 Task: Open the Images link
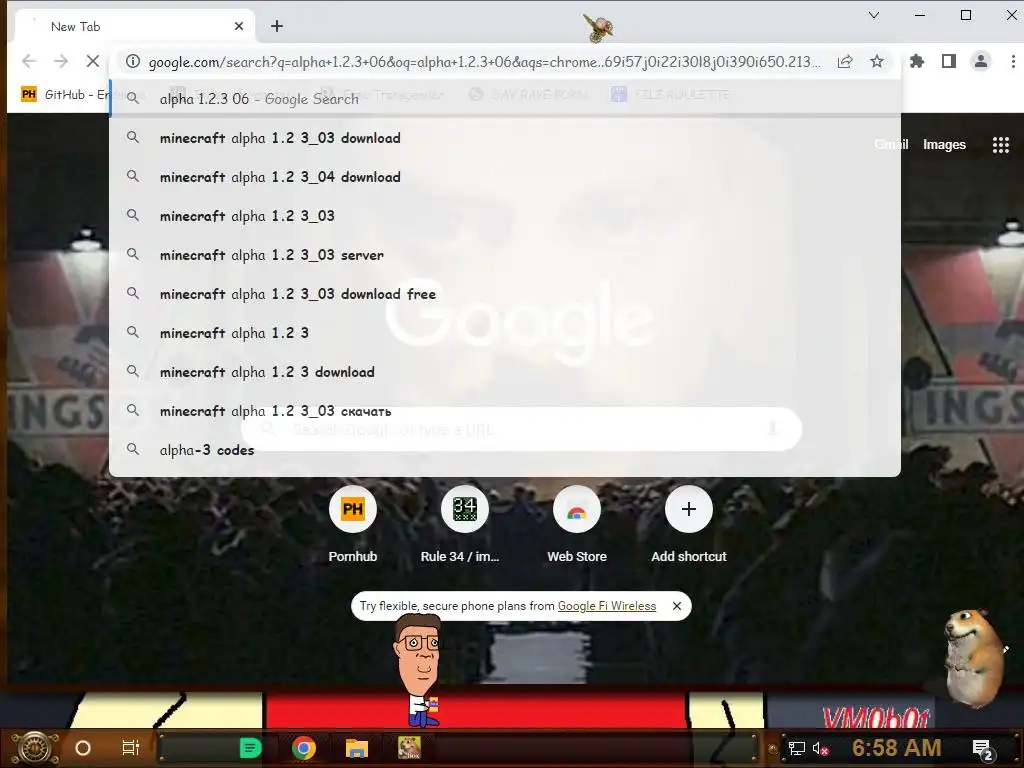coord(944,144)
